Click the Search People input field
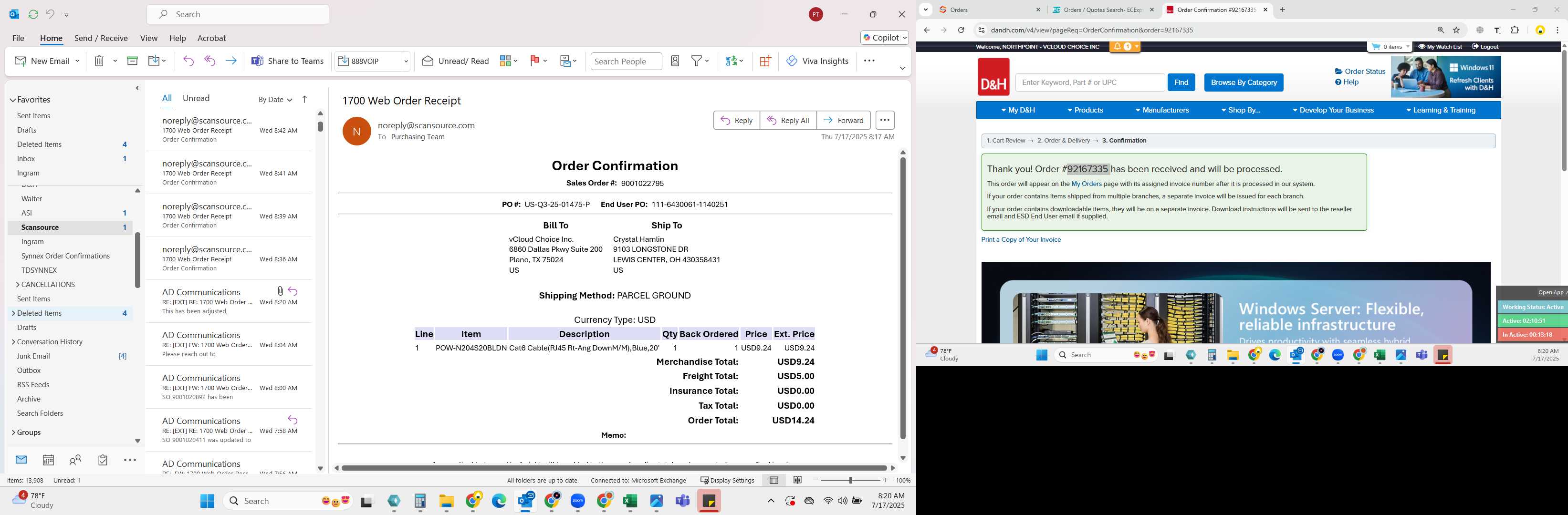The width and height of the screenshot is (1568, 515). [x=627, y=61]
